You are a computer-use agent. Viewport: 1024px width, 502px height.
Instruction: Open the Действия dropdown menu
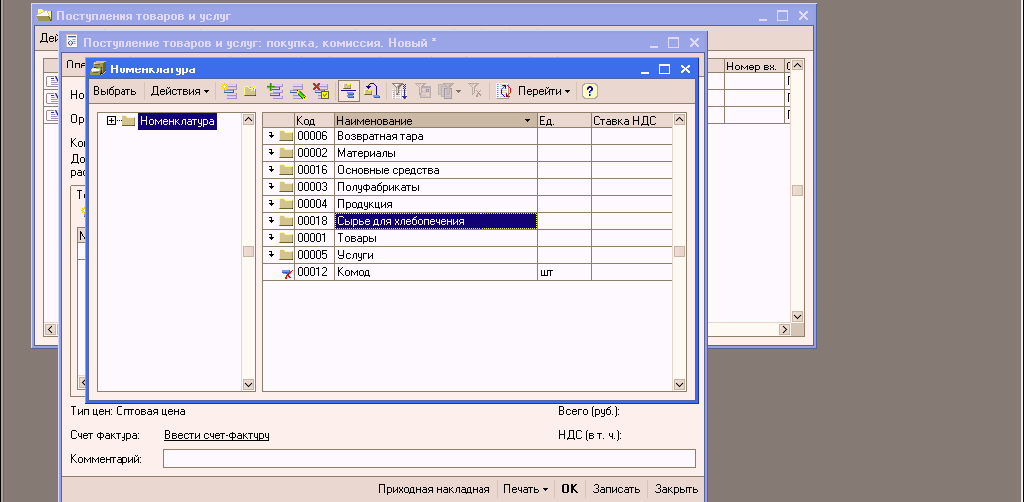179,91
